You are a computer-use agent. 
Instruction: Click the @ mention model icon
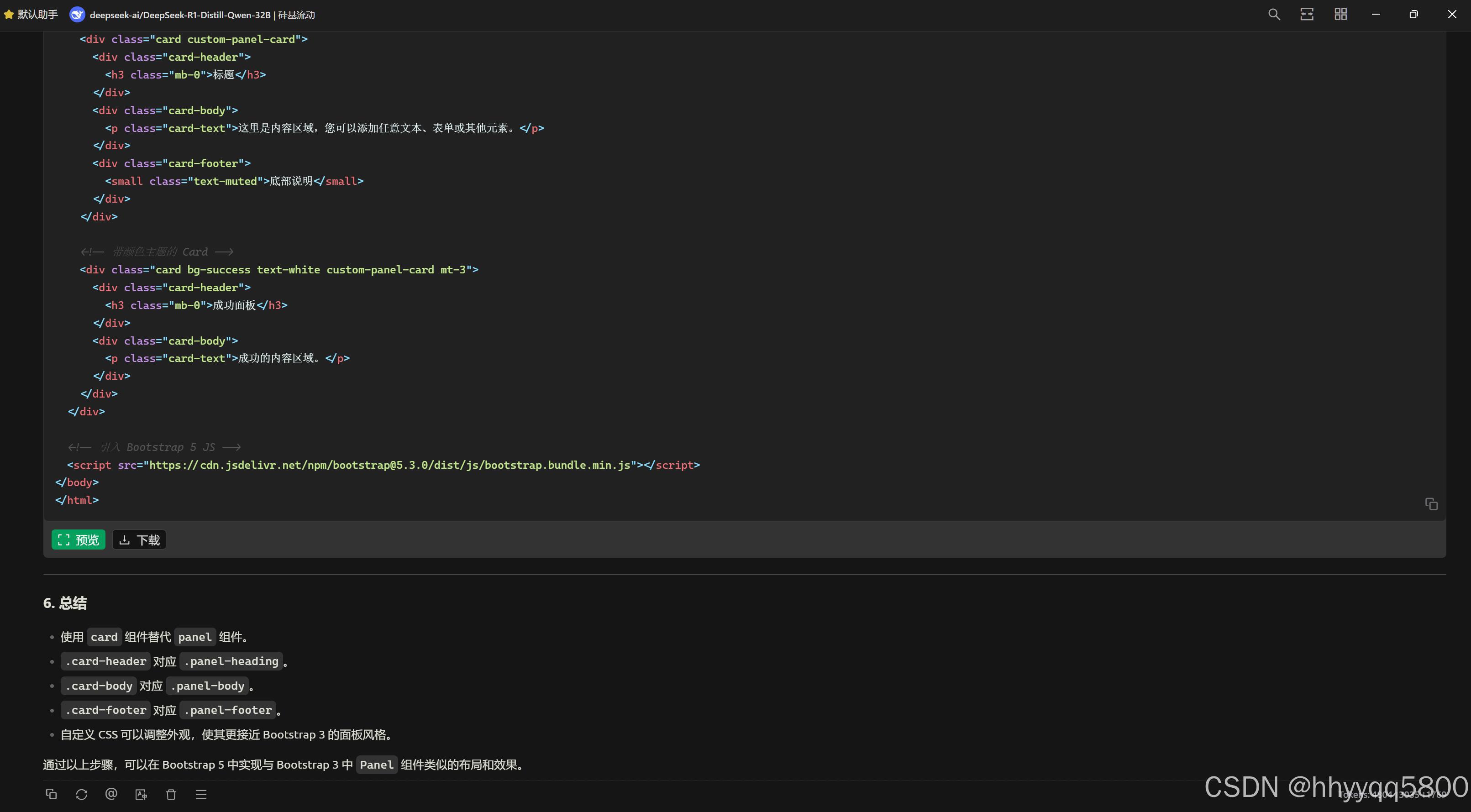[111, 794]
